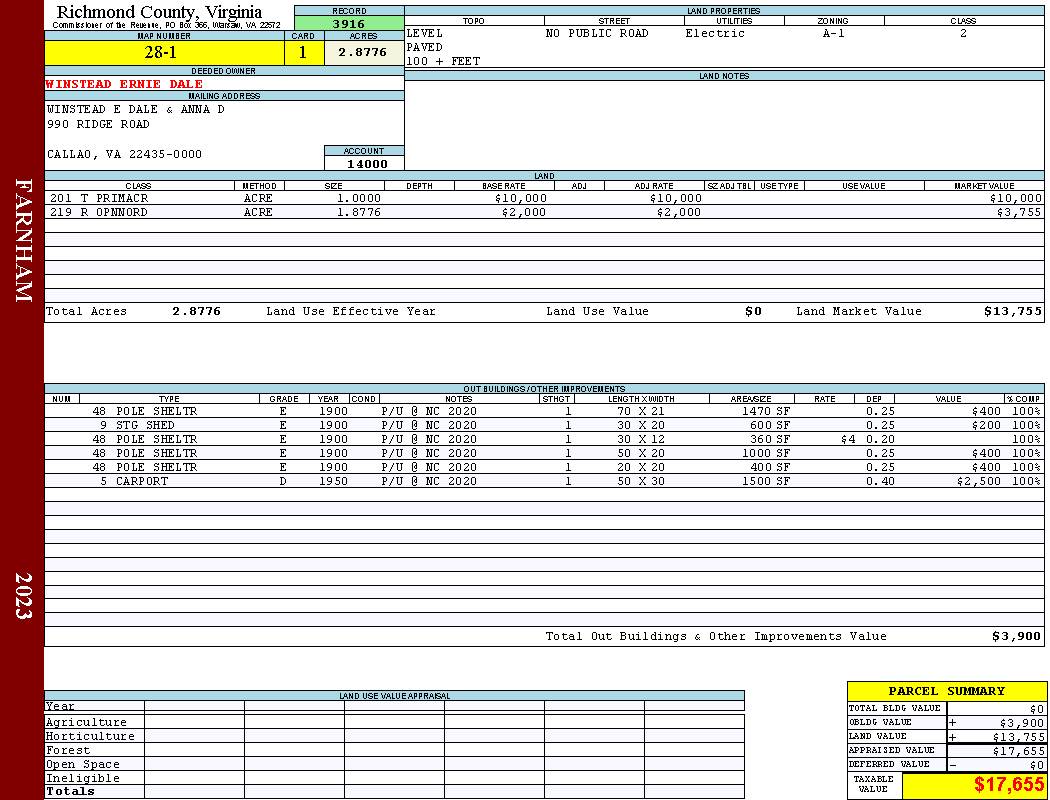Click Land Market Value total $13,755
This screenshot has height=800, width=1050.
[1013, 311]
